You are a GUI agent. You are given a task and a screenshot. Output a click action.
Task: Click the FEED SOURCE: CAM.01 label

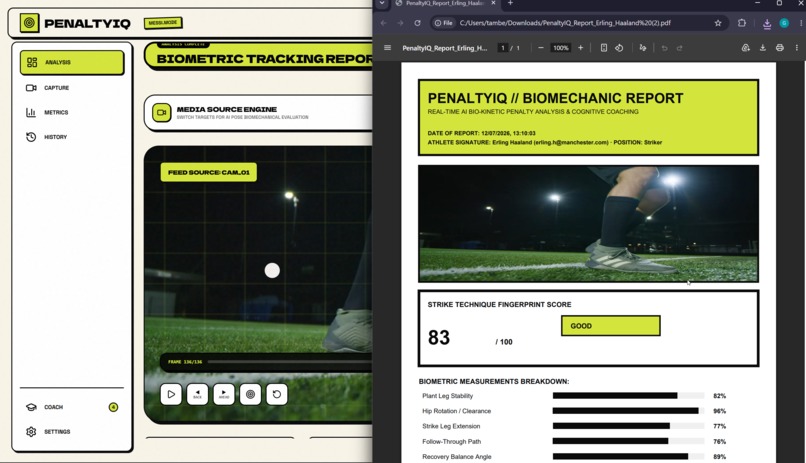[209, 172]
